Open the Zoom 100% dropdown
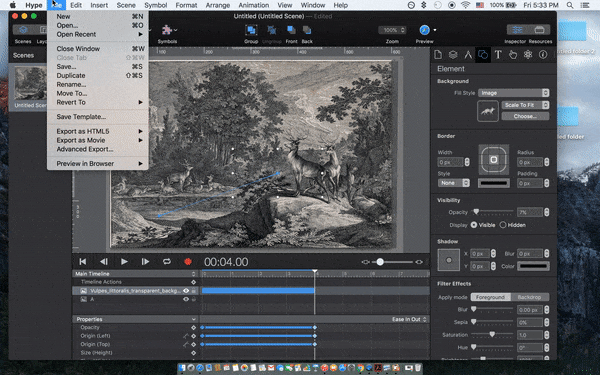600x375 pixels. (392, 30)
